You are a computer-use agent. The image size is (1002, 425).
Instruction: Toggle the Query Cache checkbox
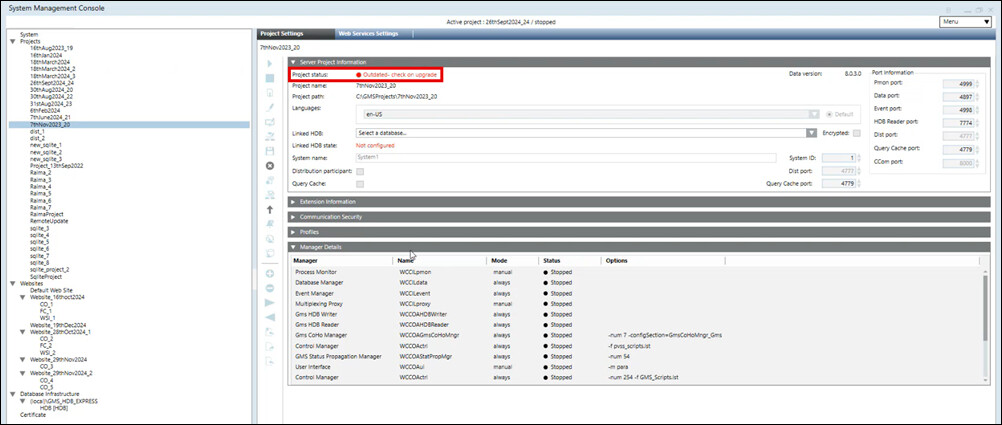pos(360,184)
